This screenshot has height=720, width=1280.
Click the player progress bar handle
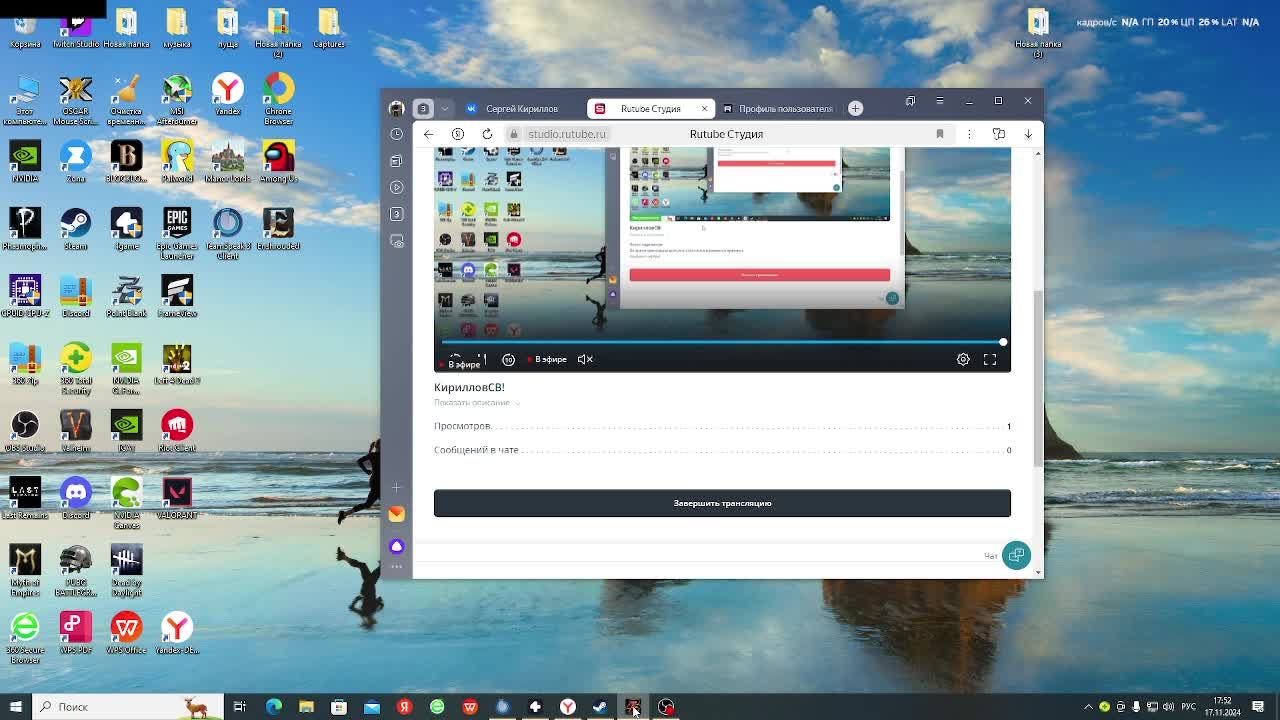(1002, 342)
